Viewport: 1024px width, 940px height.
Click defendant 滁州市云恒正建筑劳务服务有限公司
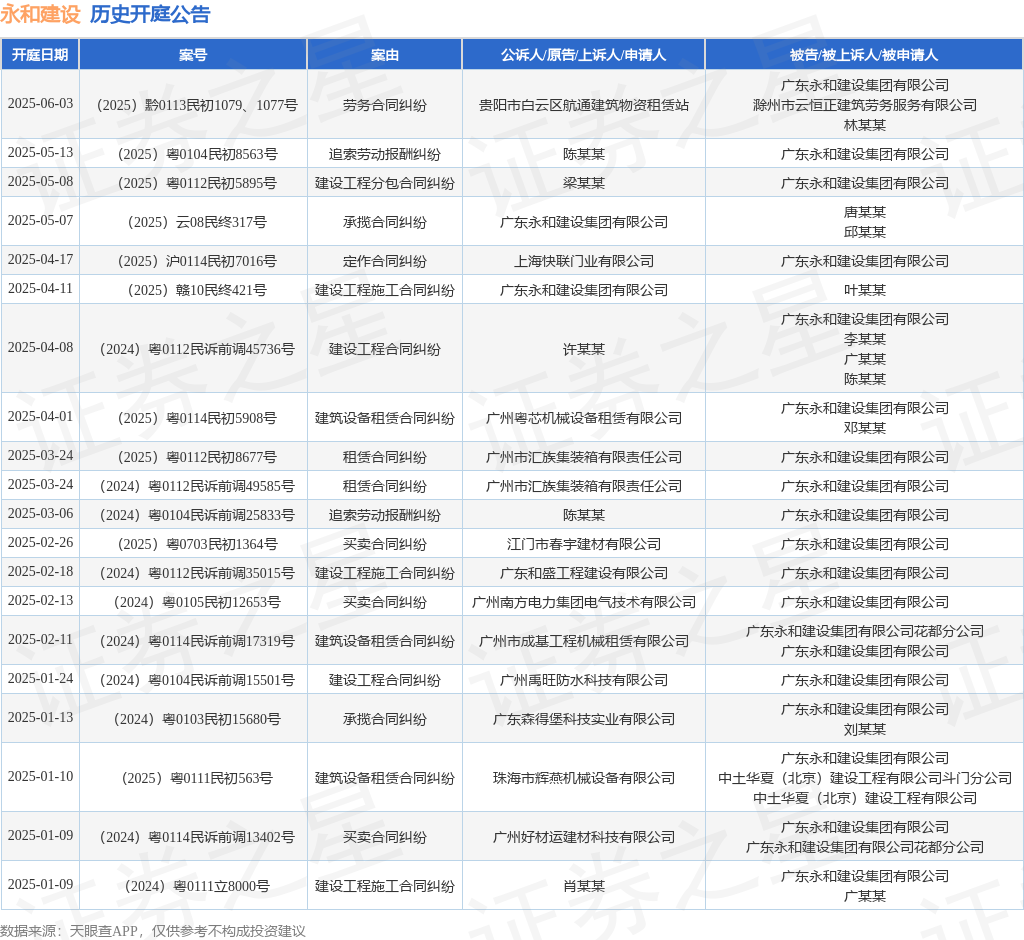865,105
